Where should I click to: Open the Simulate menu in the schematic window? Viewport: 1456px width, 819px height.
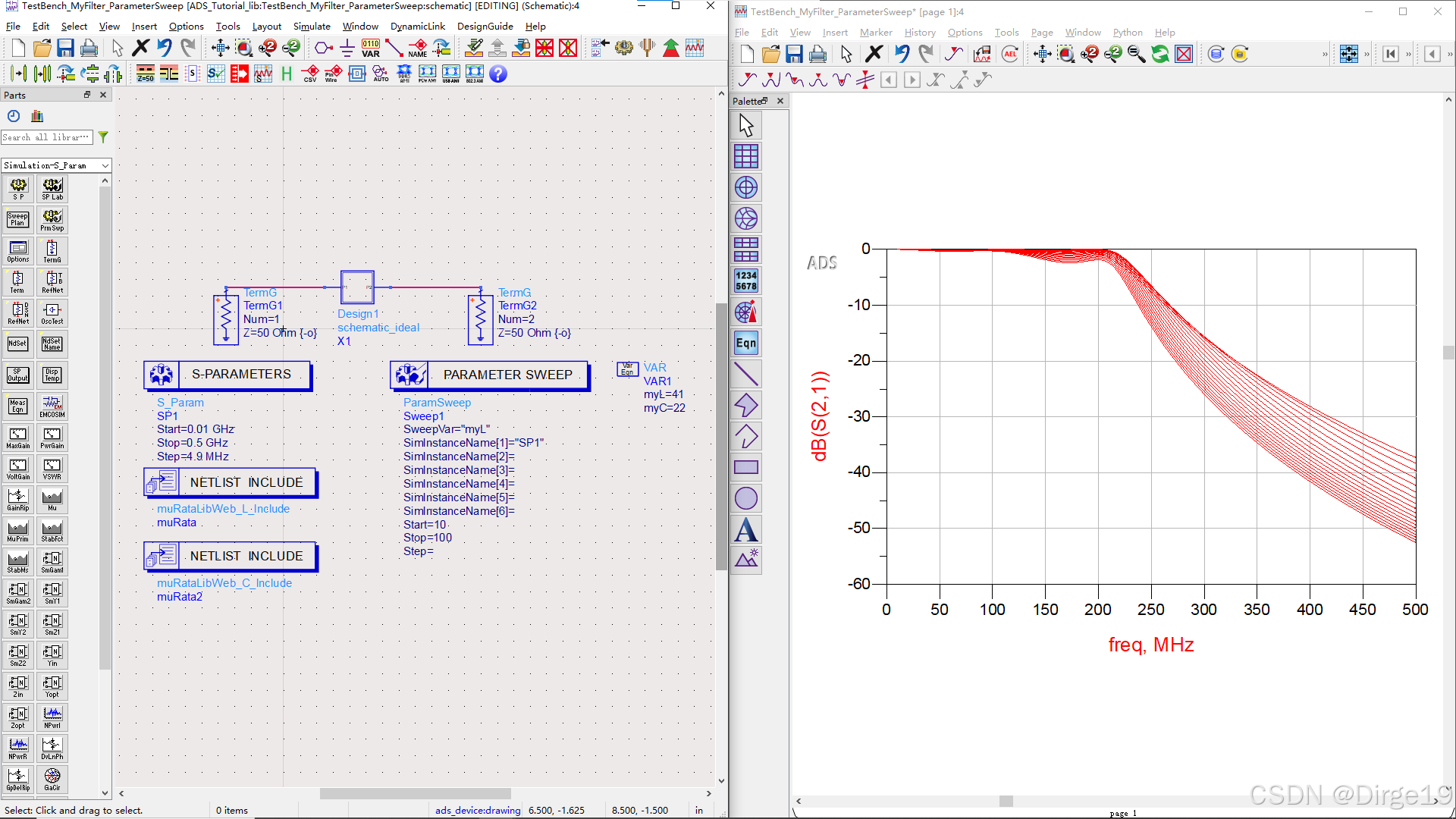click(312, 26)
